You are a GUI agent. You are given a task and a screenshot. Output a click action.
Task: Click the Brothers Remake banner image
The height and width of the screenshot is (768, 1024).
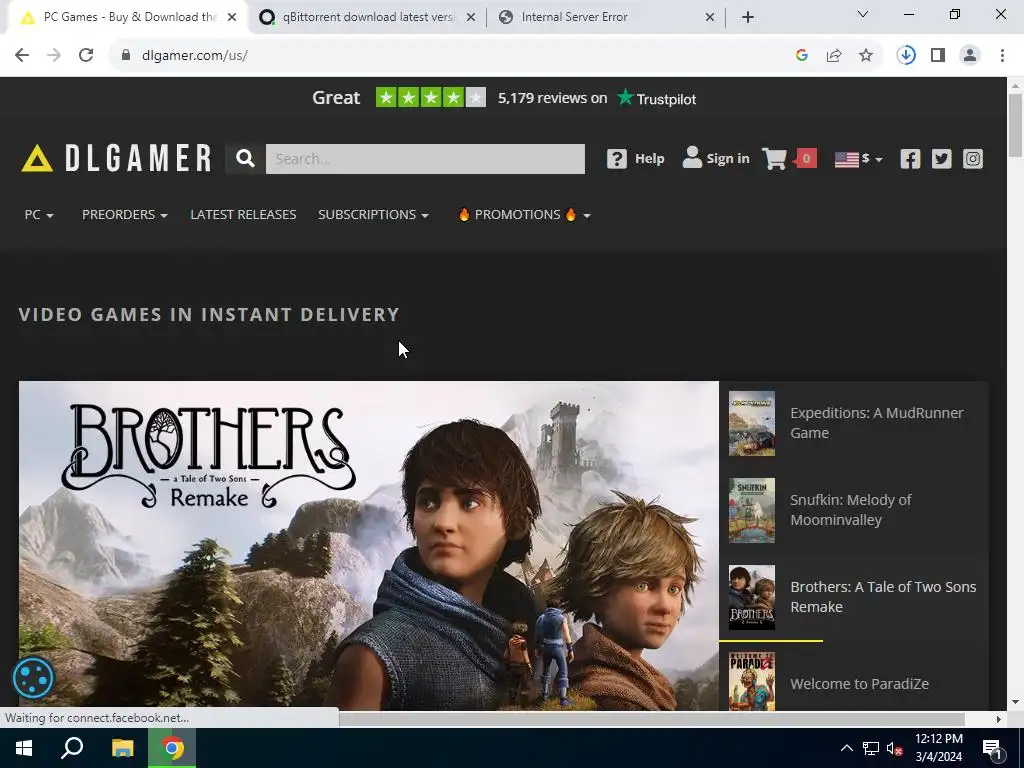(x=368, y=546)
